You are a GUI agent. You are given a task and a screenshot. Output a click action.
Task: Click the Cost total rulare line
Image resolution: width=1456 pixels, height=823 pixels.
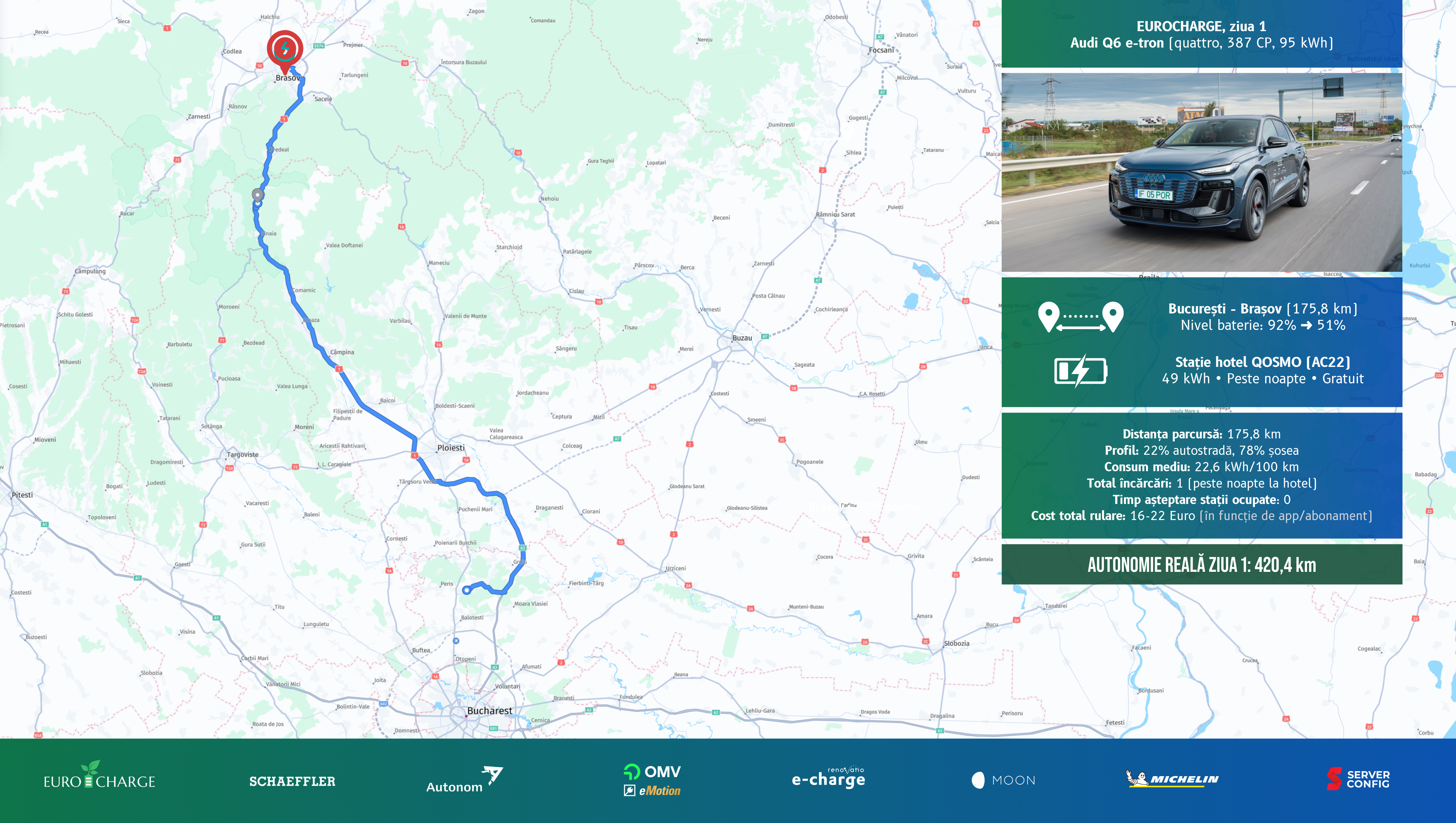point(1201,516)
